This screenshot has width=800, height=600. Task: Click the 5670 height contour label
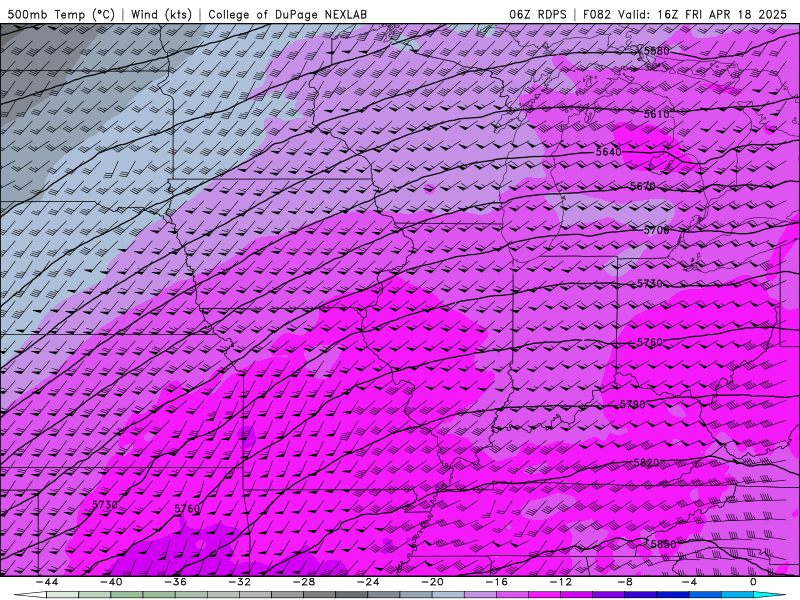643,186
